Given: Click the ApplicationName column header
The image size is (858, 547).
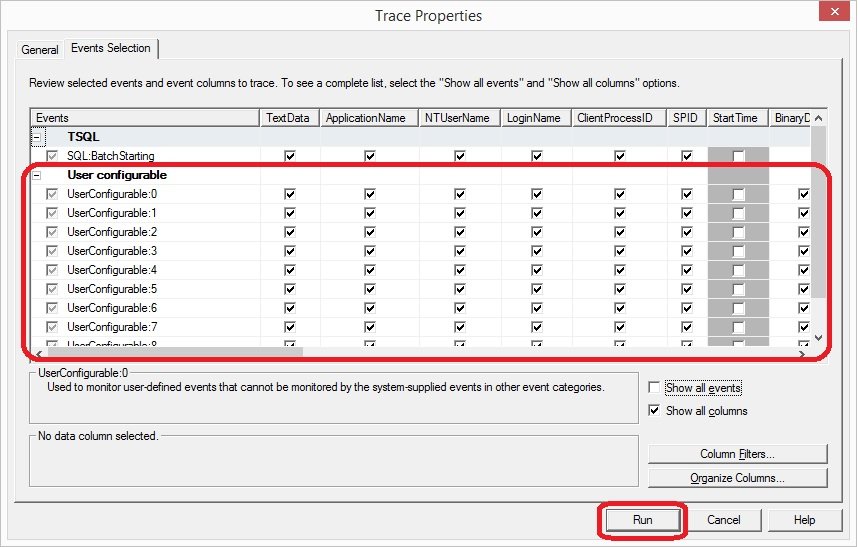Looking at the screenshot, I should pos(369,118).
